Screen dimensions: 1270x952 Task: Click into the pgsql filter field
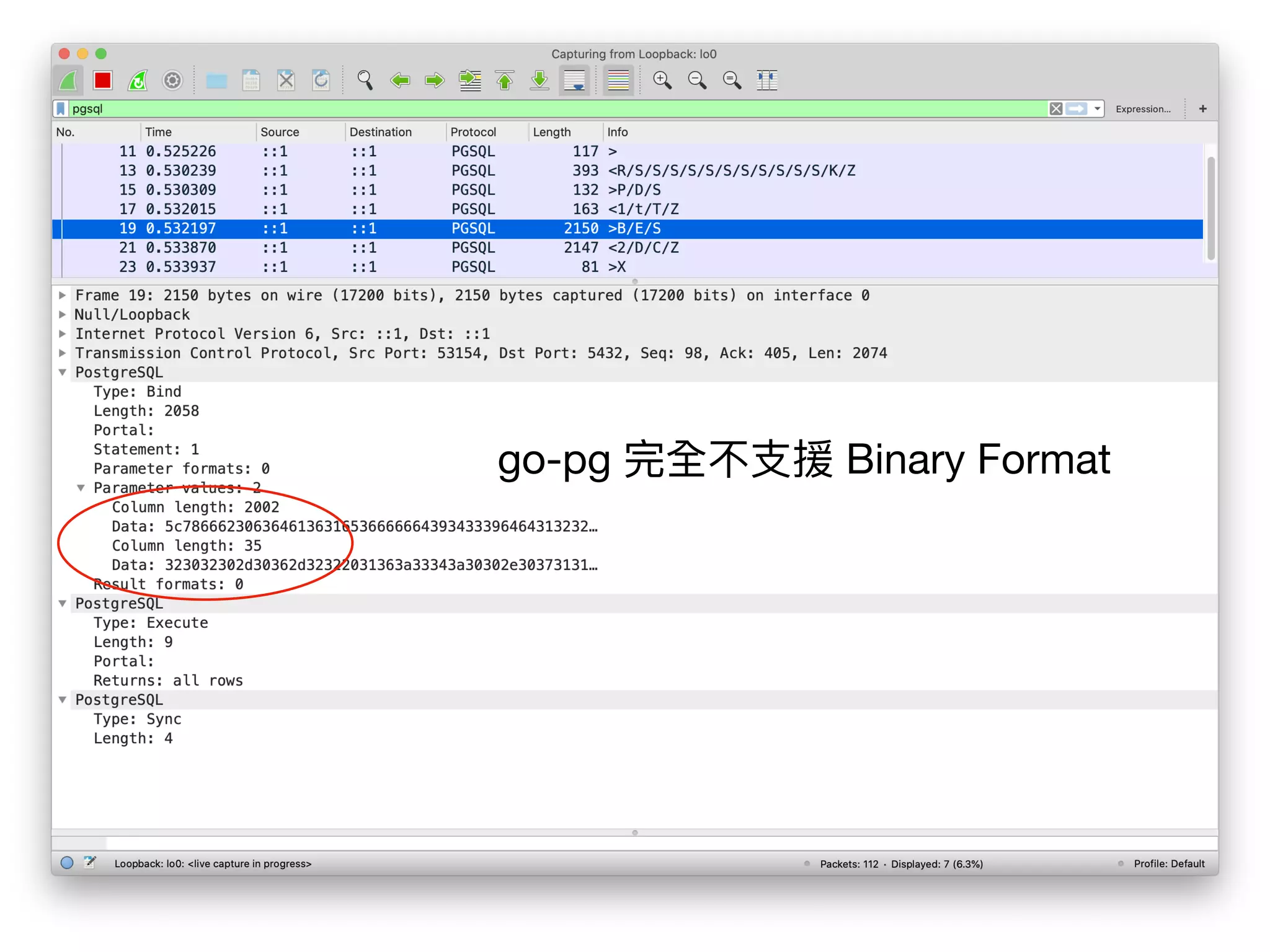point(557,109)
